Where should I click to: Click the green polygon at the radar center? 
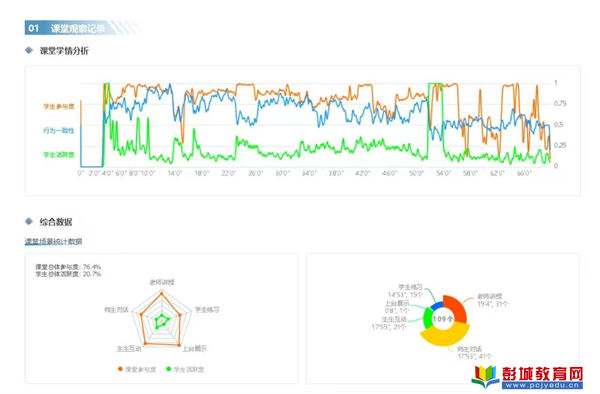[161, 321]
